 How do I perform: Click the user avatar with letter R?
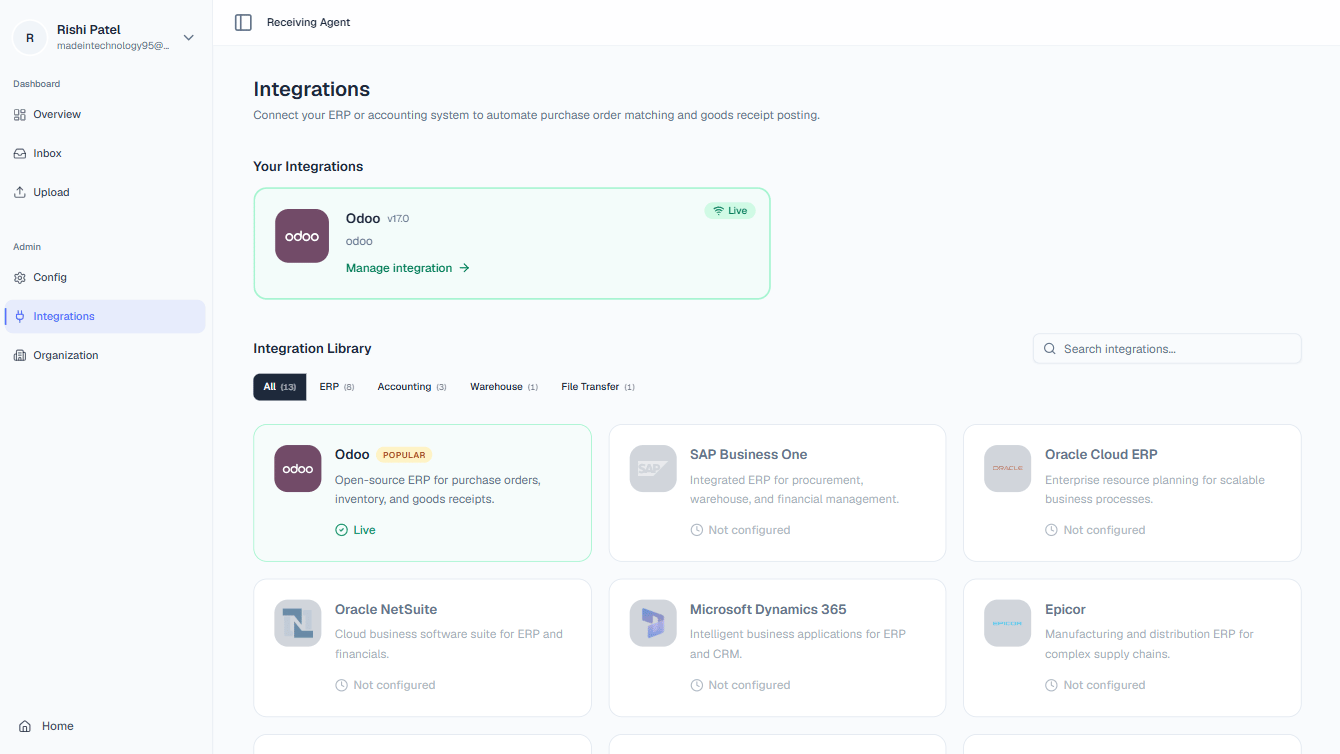point(29,38)
